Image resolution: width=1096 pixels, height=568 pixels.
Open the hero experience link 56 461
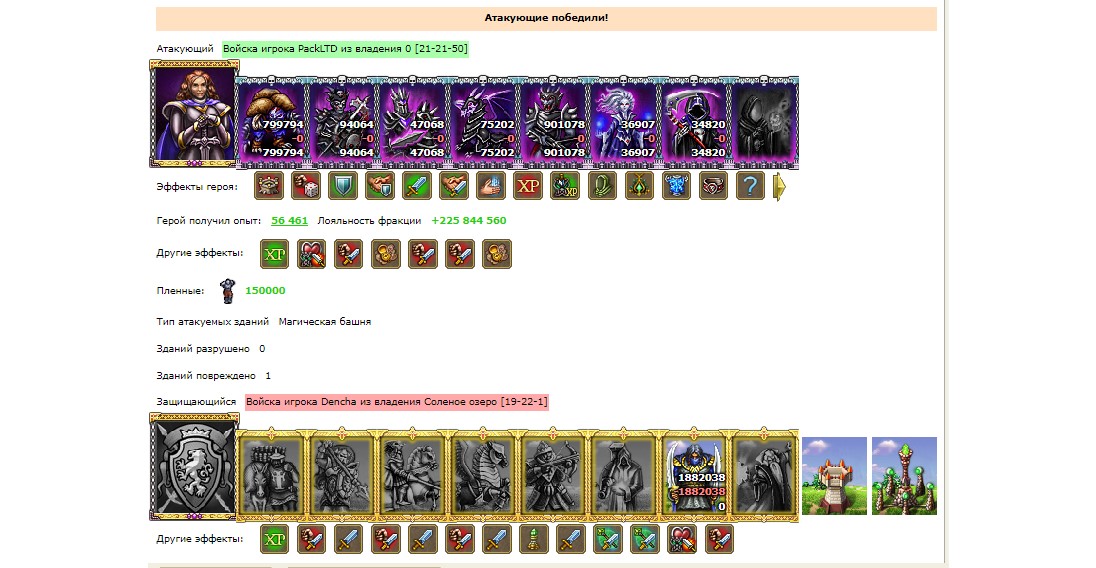click(x=289, y=220)
